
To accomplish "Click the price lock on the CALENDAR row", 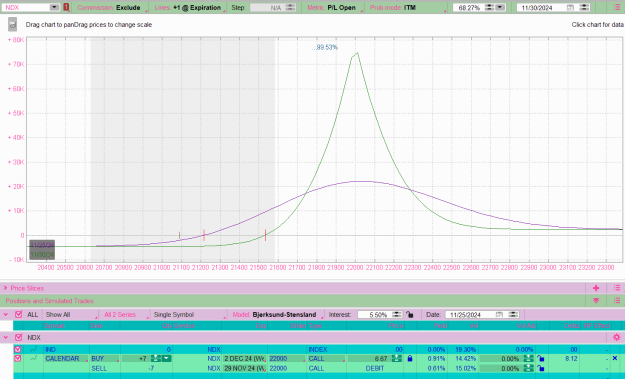I will [x=410, y=359].
